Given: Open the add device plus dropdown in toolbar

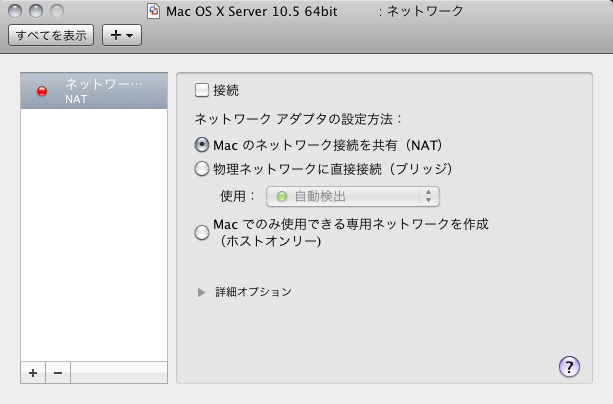Looking at the screenshot, I should coord(122,35).
